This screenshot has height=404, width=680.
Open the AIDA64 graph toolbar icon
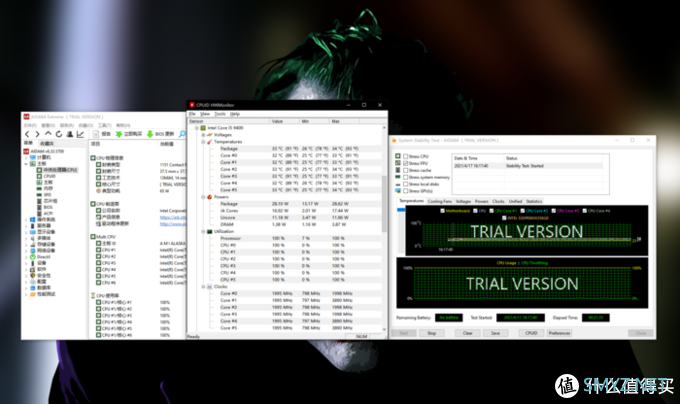(x=81, y=134)
